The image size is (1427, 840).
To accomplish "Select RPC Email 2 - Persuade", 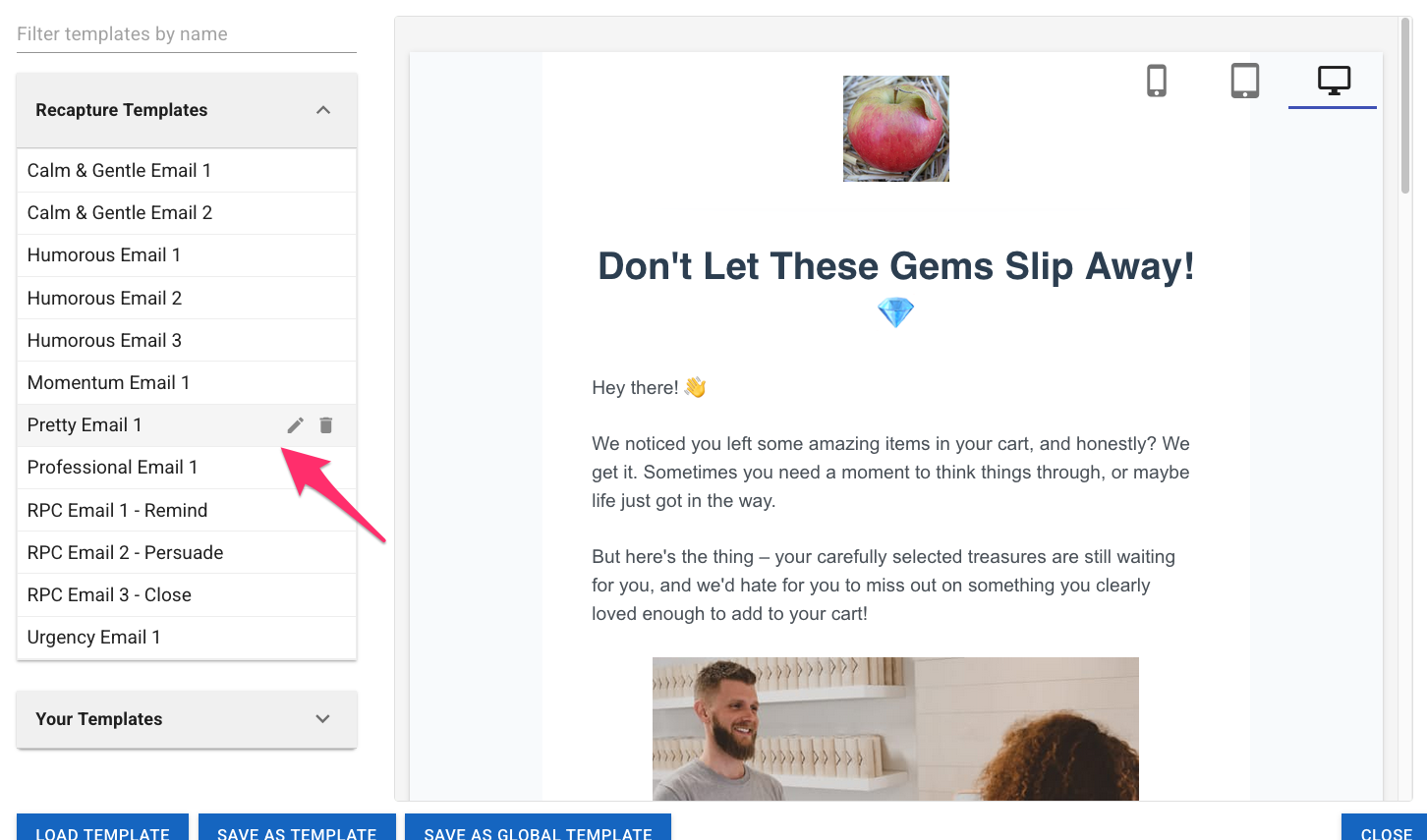I will [187, 552].
